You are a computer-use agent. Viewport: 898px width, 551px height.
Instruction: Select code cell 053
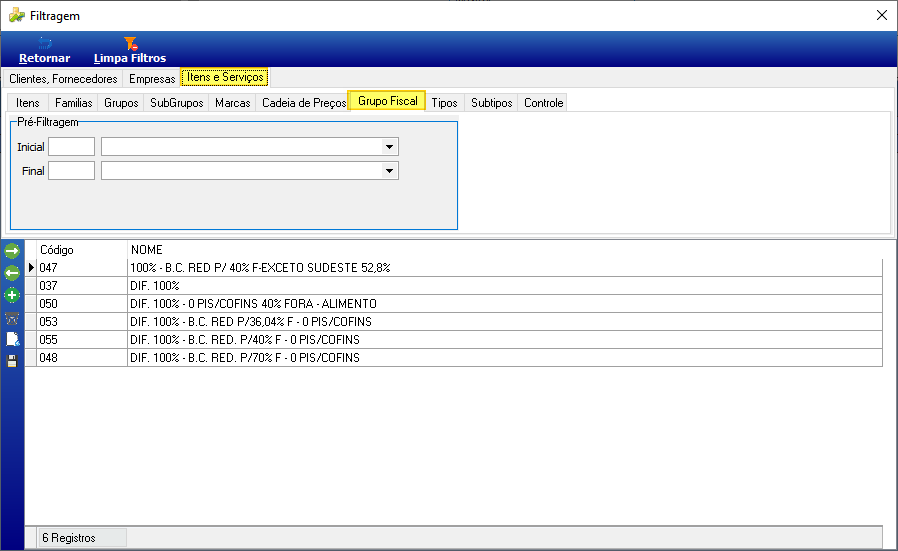point(82,322)
